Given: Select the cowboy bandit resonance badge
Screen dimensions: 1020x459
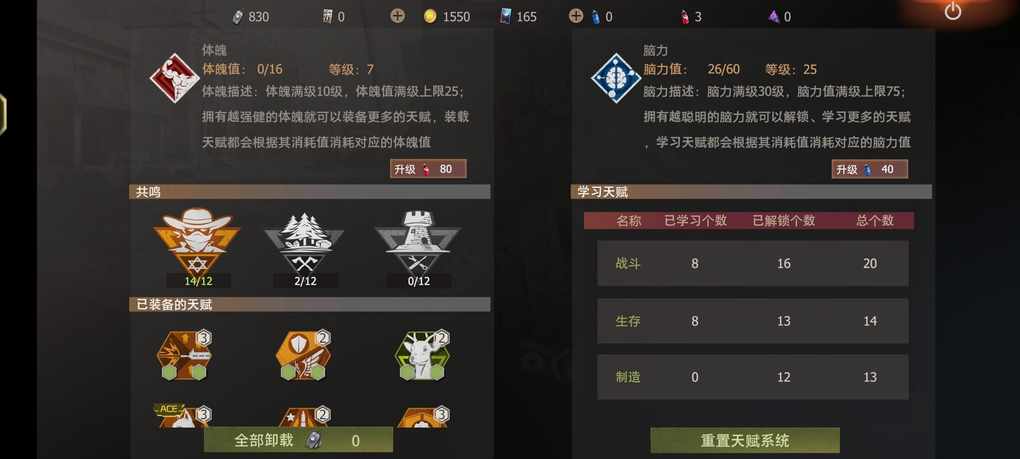Looking at the screenshot, I should click(x=196, y=240).
